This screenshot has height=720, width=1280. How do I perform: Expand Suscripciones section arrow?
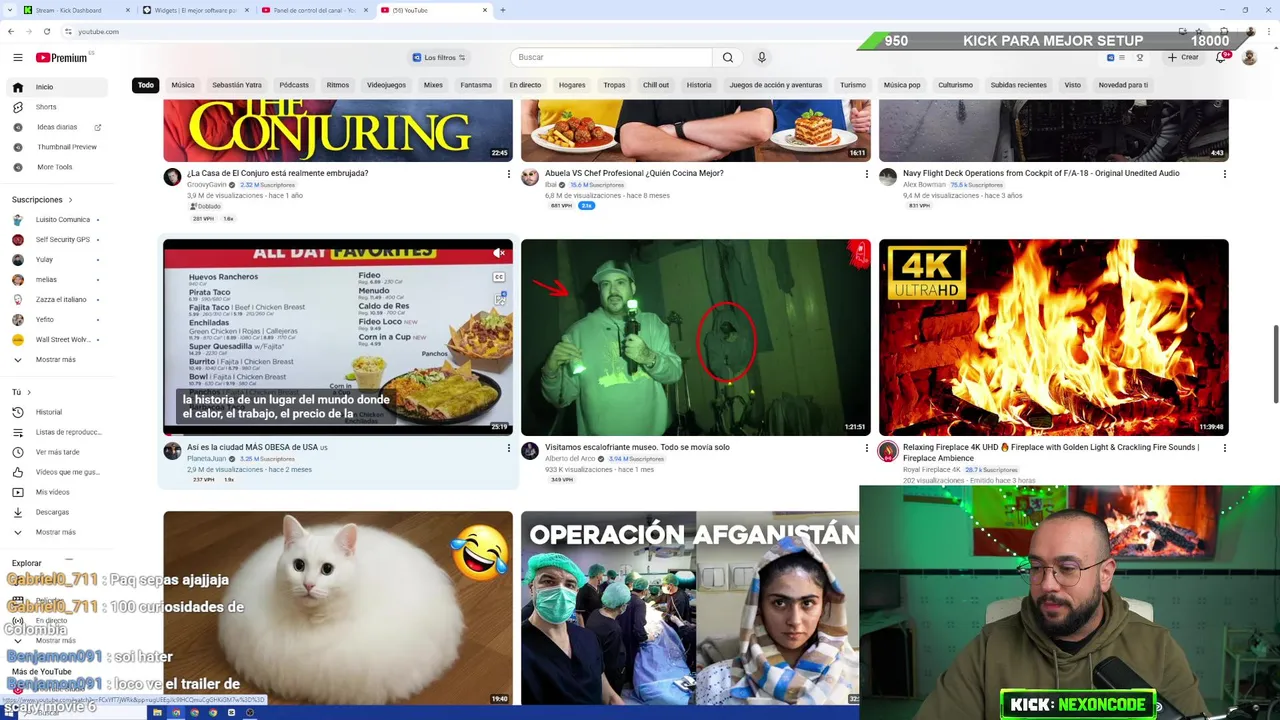(70, 200)
